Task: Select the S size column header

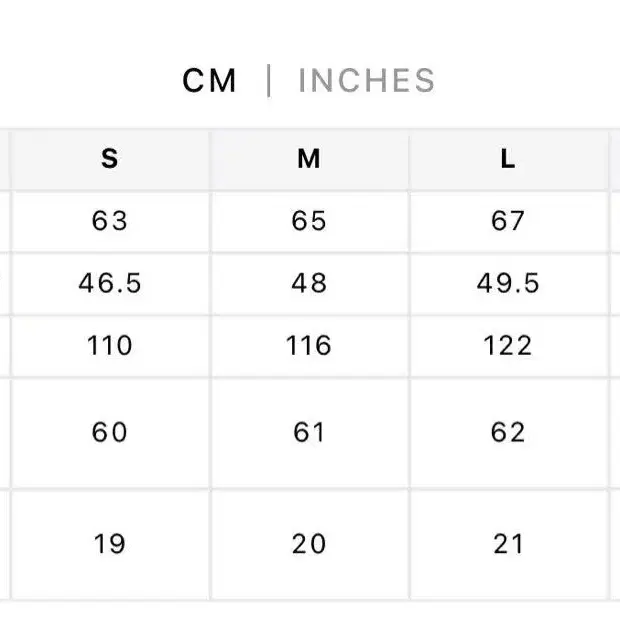Action: pyautogui.click(x=110, y=159)
